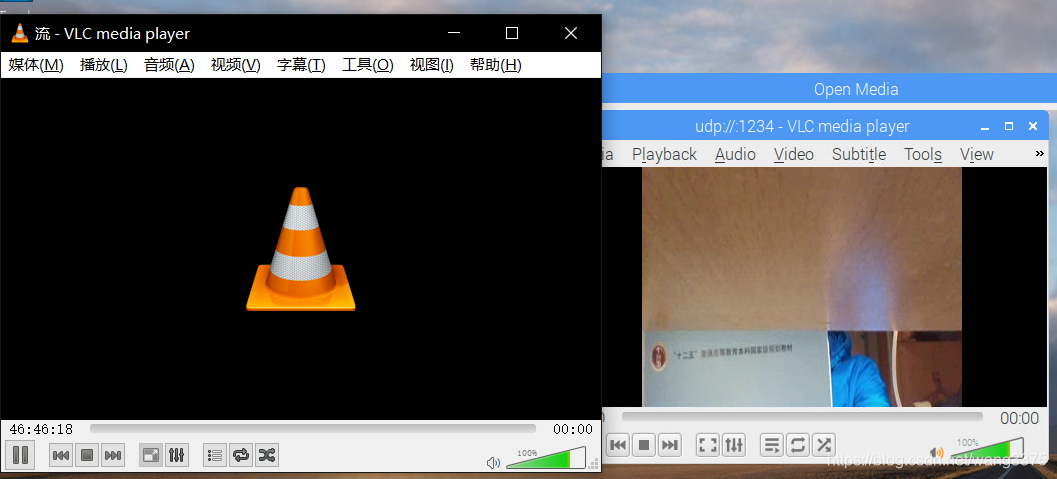Click the webcam video stream in the udp VLC window
The width and height of the screenshot is (1057, 479).
[x=802, y=287]
